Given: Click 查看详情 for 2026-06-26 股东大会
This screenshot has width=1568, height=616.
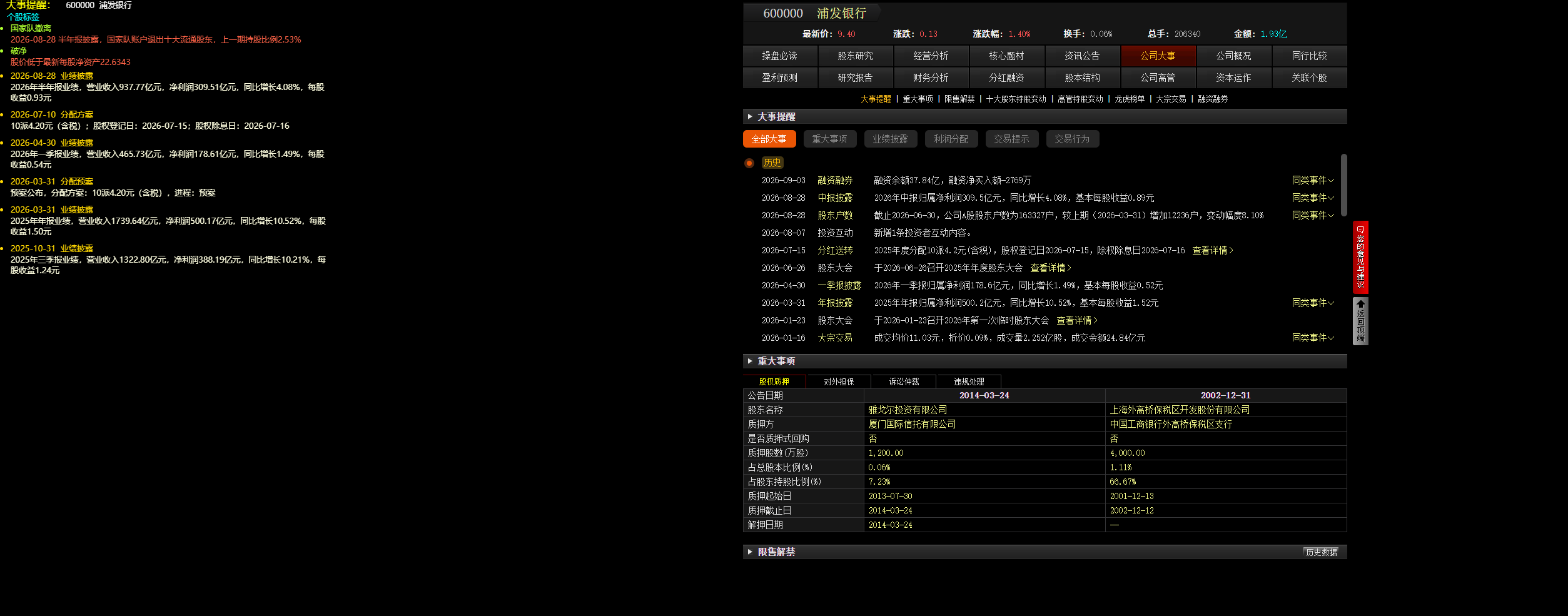Looking at the screenshot, I should click(1051, 268).
